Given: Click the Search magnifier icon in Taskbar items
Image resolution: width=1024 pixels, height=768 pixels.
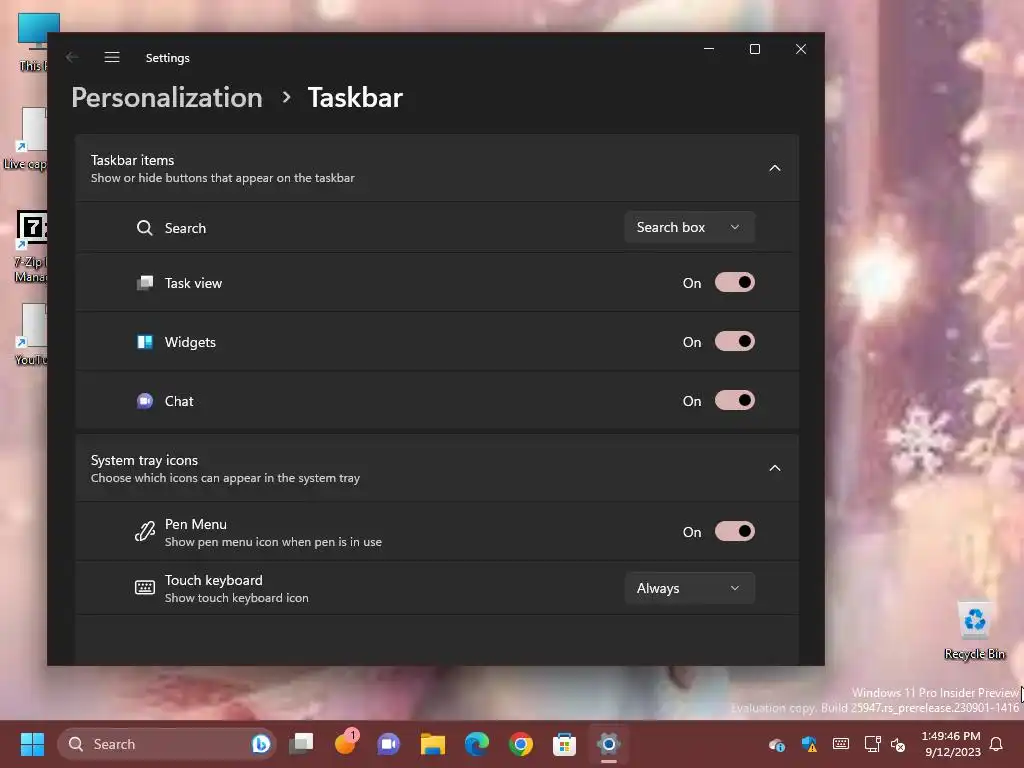Looking at the screenshot, I should 144,228.
